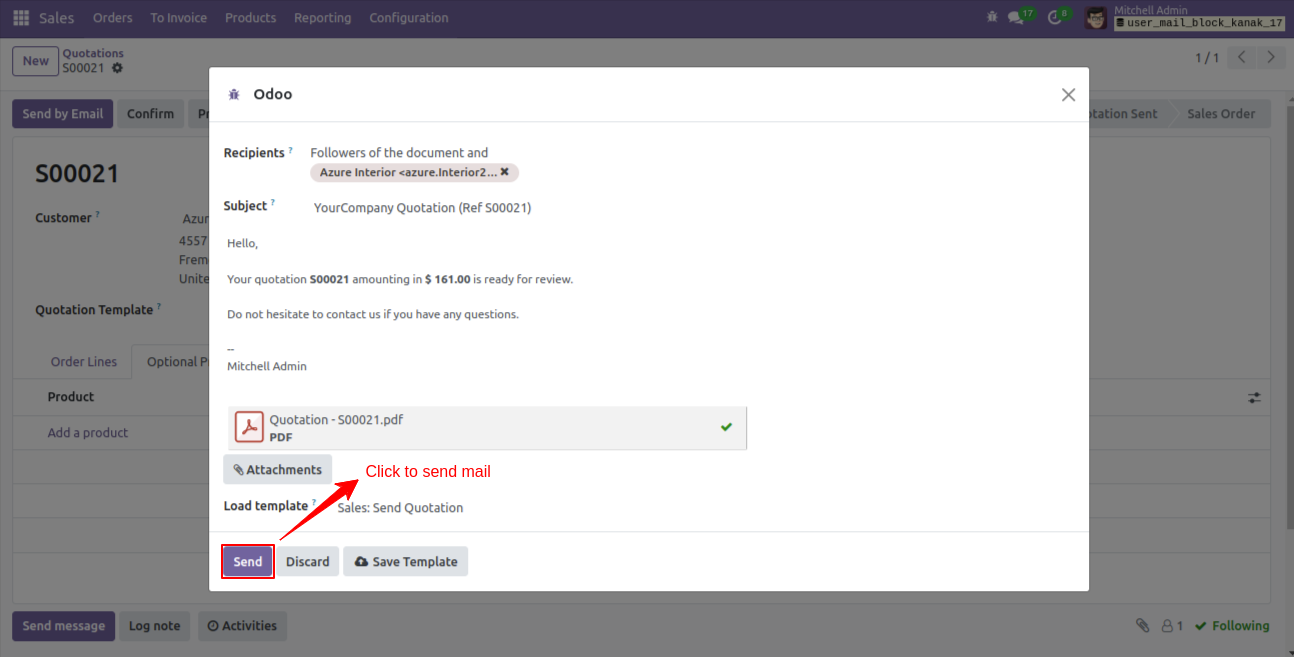Open the Sales app menu

tap(57, 18)
